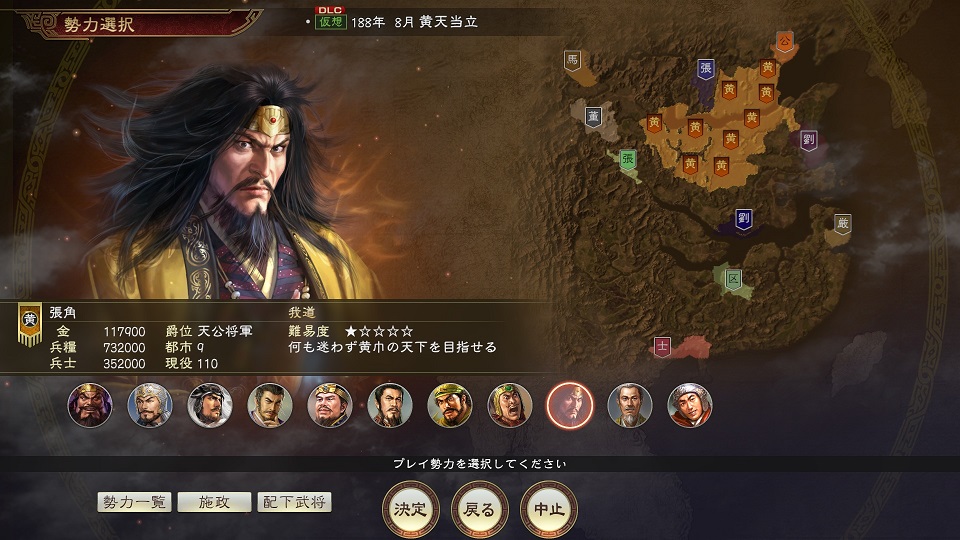This screenshot has width=960, height=540.
Task: Go back with the 戻る button
Action: (x=479, y=509)
